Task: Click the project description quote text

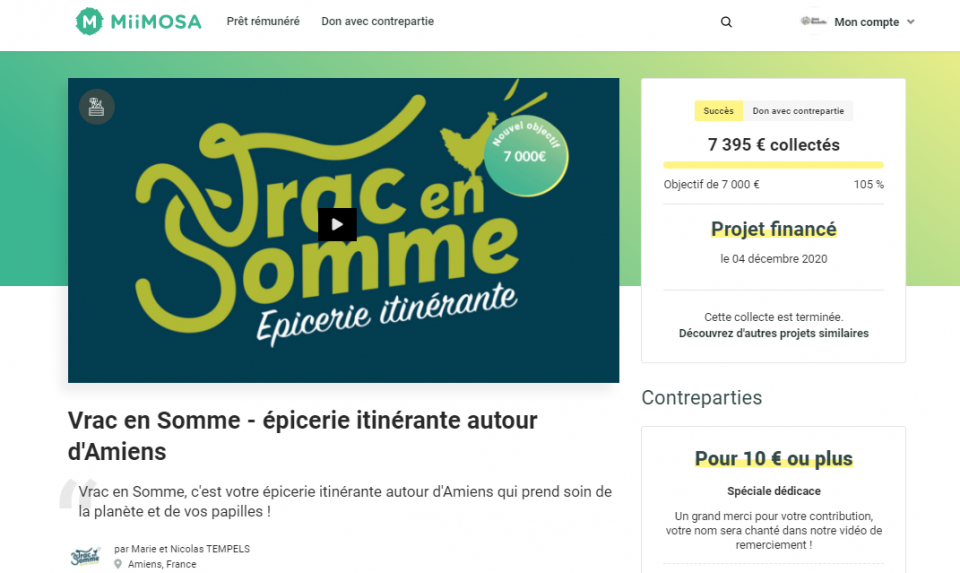Action: [x=345, y=501]
